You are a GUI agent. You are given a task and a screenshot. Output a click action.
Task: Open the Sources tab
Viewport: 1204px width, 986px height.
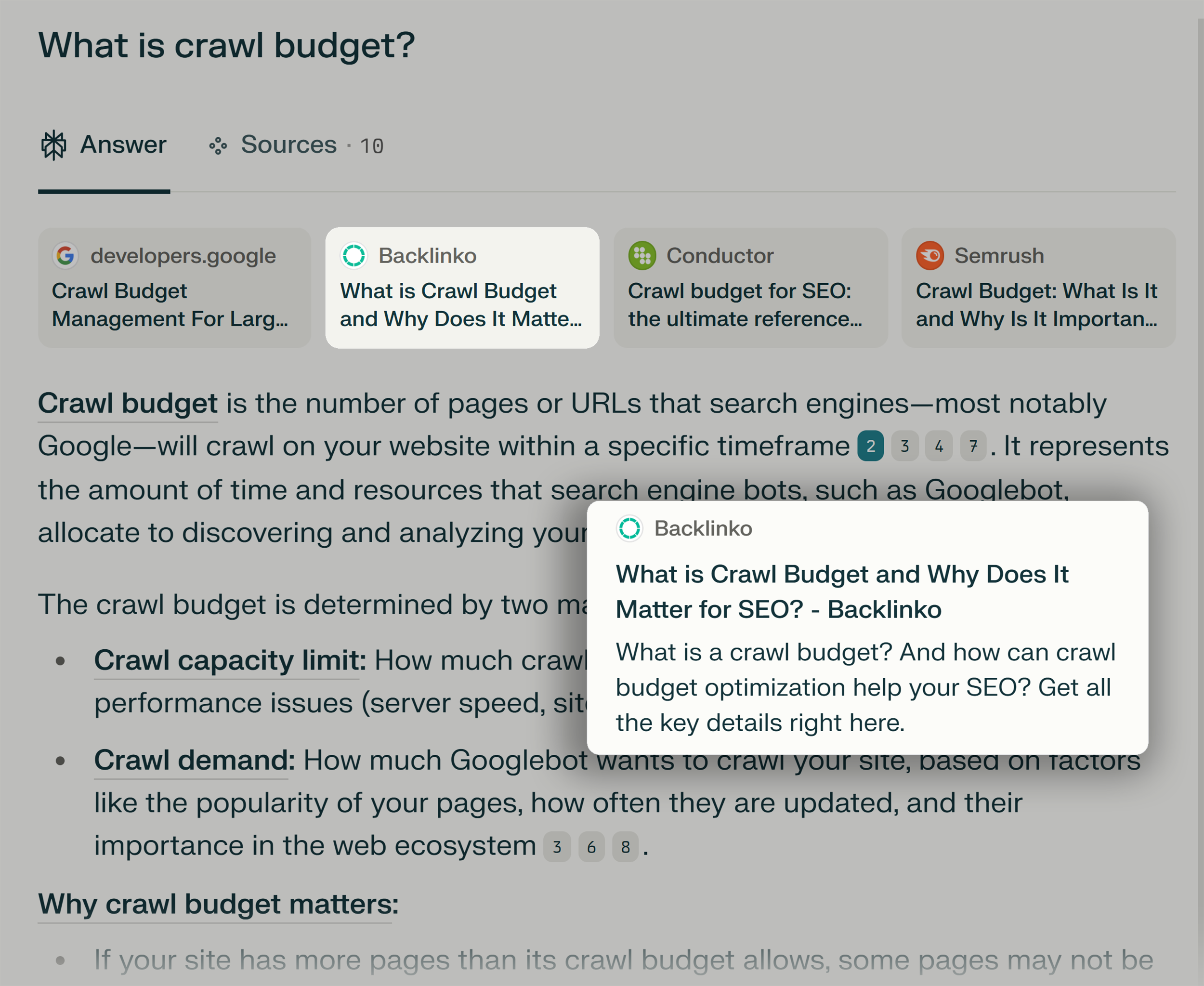pos(288,145)
